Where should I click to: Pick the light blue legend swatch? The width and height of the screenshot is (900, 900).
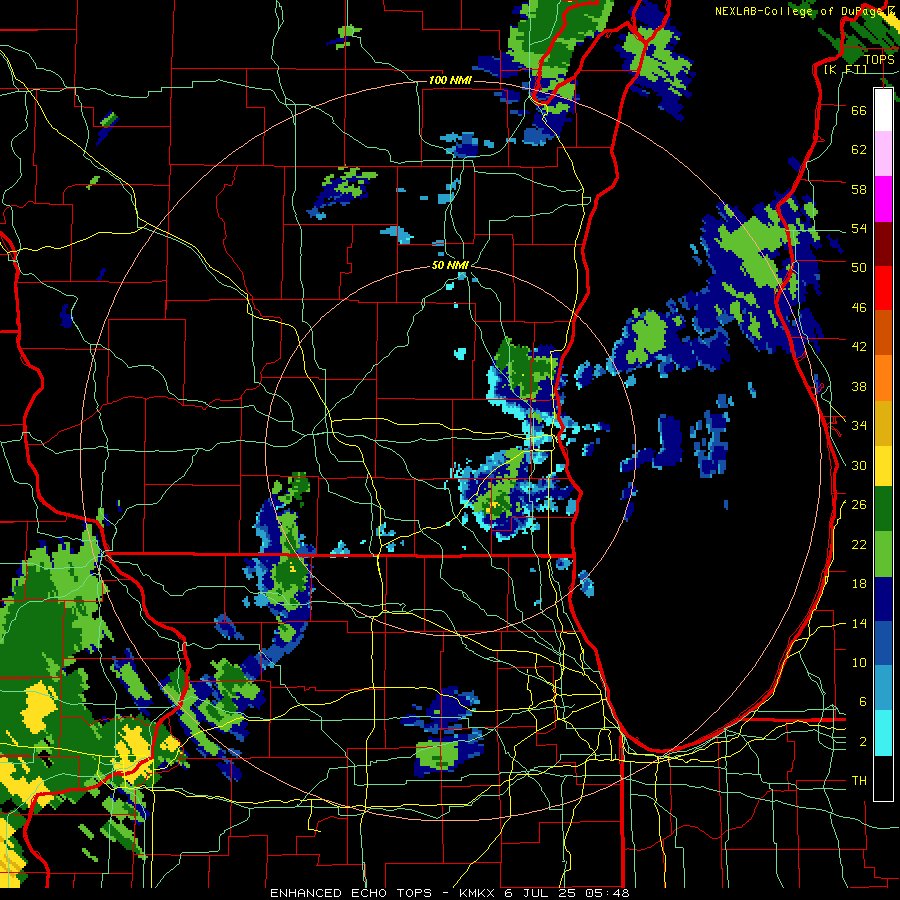[x=883, y=688]
